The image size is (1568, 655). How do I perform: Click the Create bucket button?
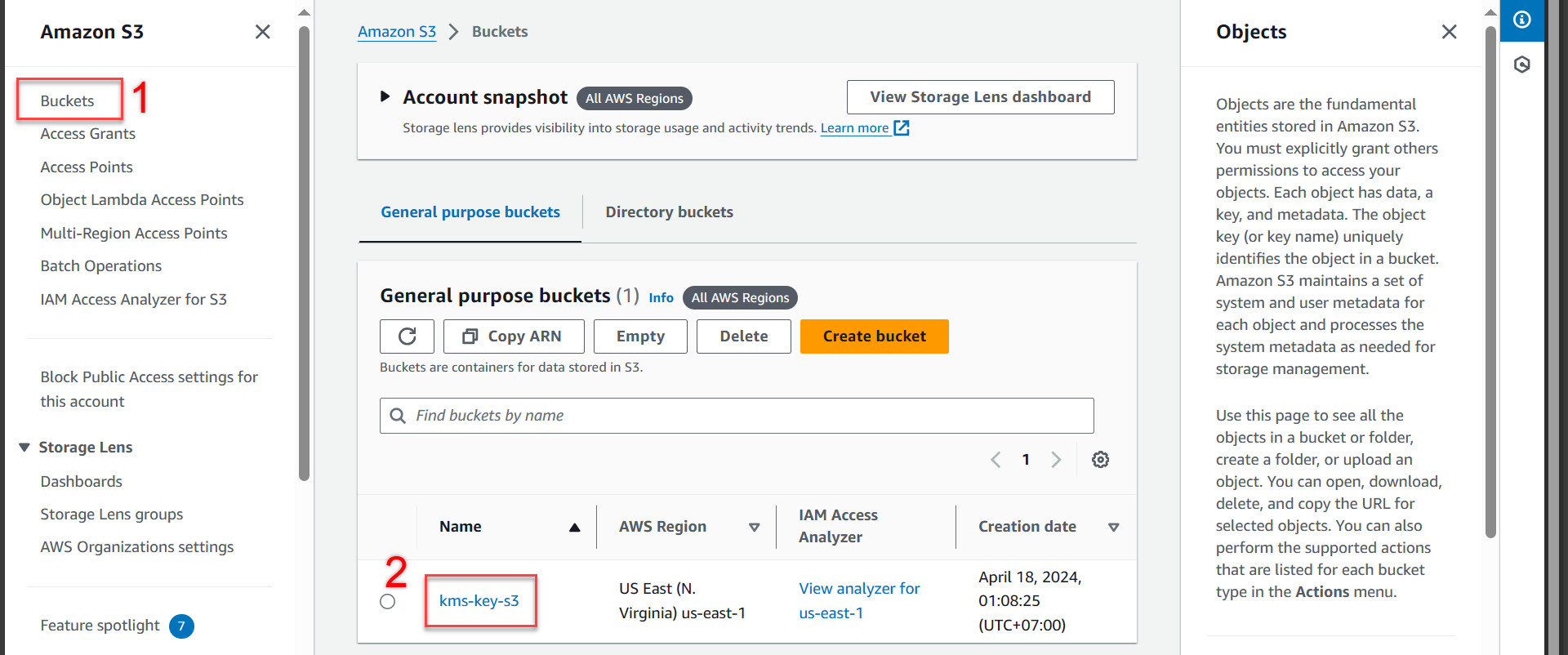click(x=874, y=336)
